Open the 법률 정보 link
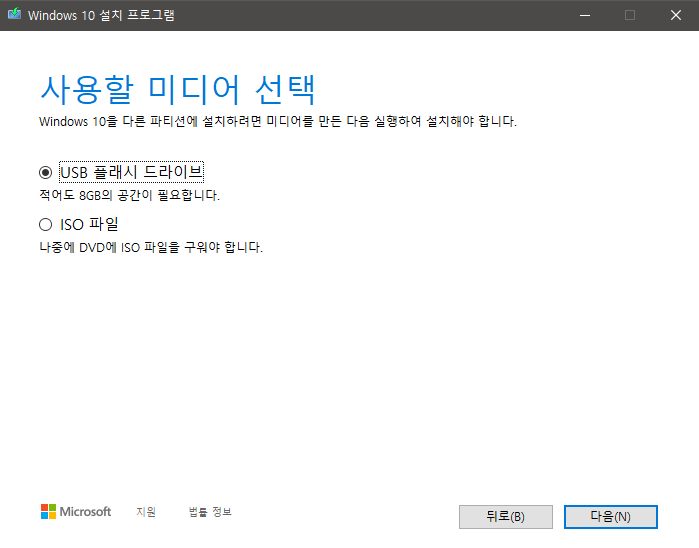The image size is (699, 548). point(210,511)
